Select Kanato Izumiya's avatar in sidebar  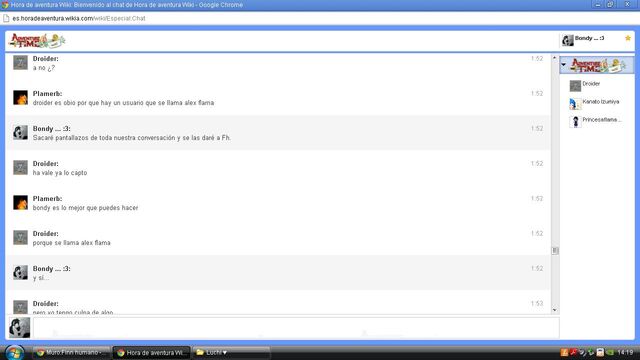pyautogui.click(x=575, y=104)
